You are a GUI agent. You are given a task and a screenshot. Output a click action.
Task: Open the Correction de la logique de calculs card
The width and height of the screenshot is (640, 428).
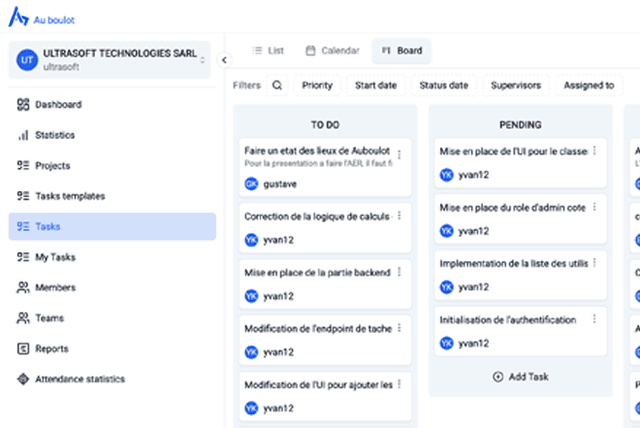[x=325, y=228]
